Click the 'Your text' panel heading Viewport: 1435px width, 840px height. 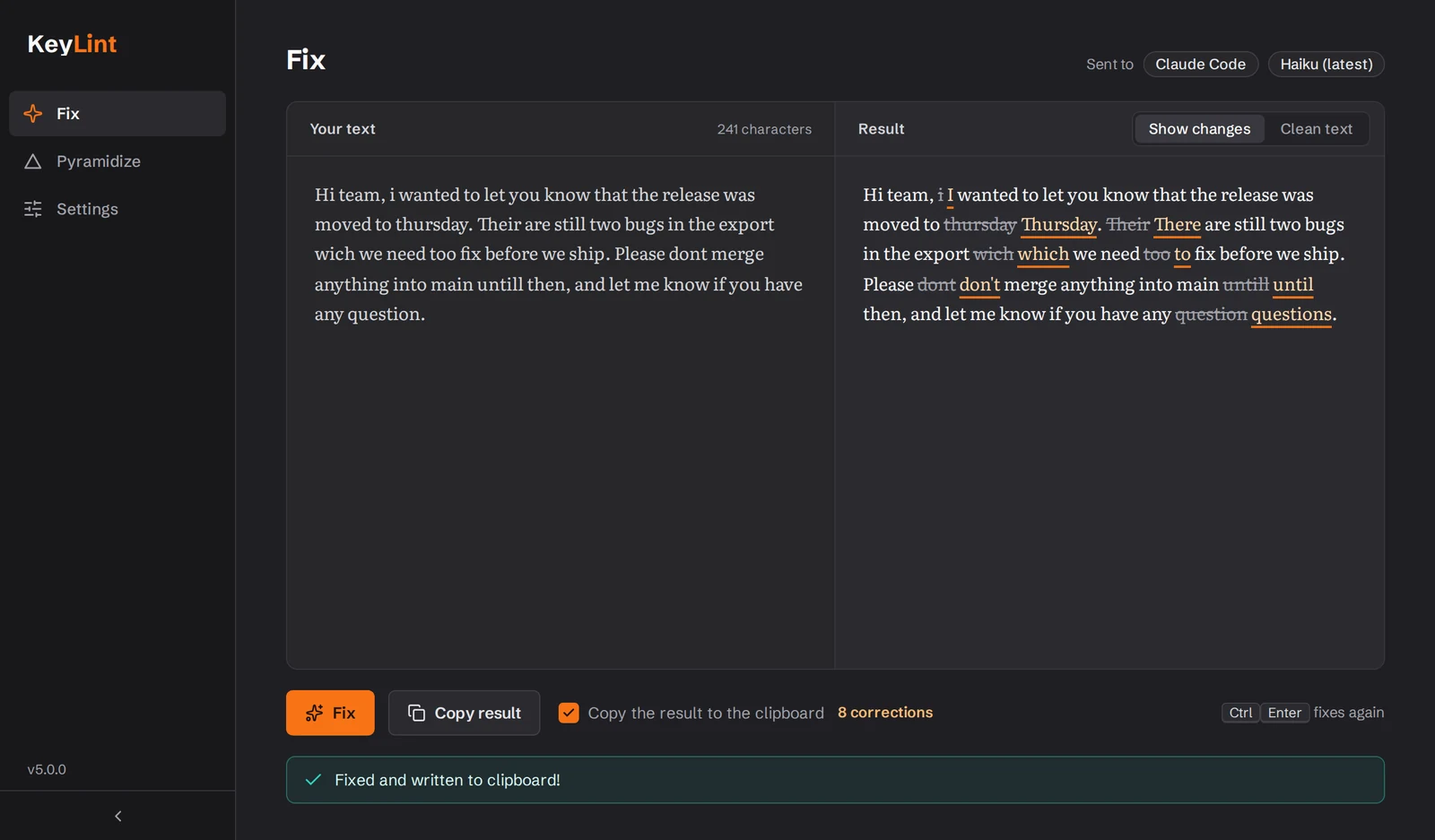(343, 129)
